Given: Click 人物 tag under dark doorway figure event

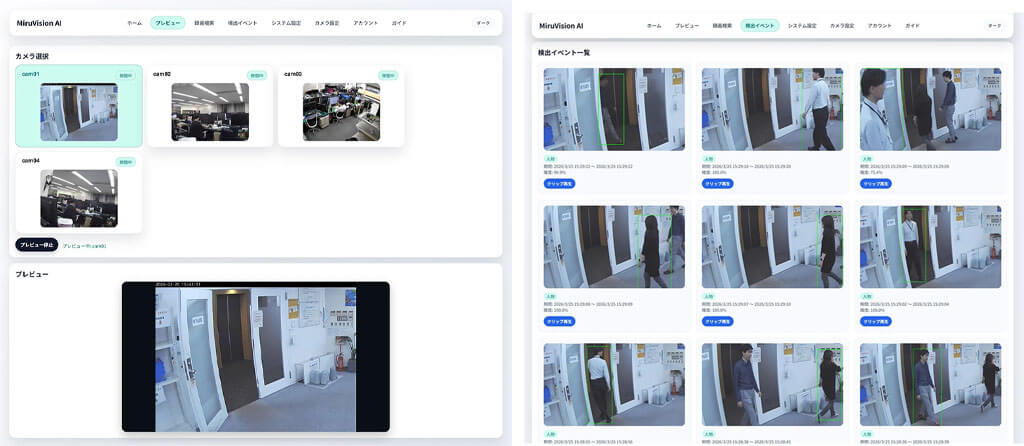Looking at the screenshot, I should [551, 159].
